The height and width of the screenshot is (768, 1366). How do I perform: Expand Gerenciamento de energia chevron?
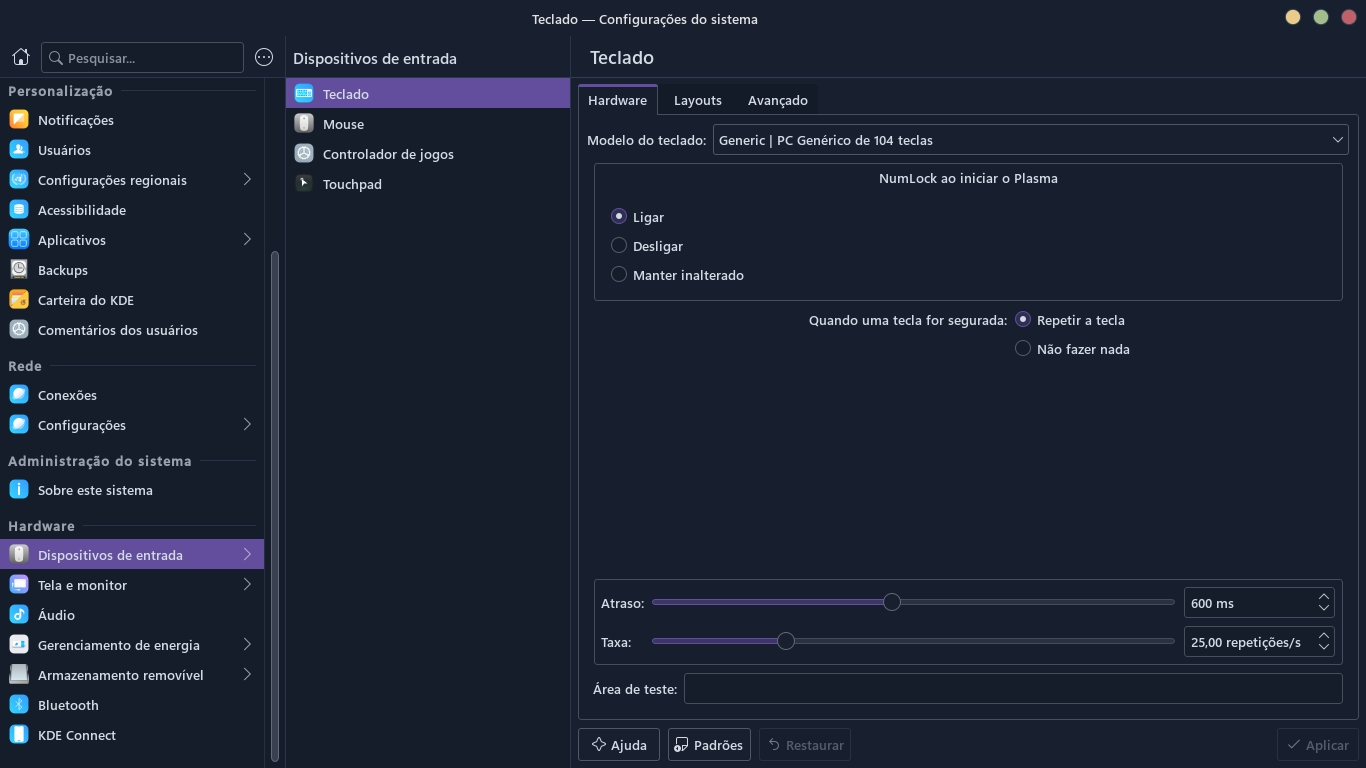tap(247, 645)
